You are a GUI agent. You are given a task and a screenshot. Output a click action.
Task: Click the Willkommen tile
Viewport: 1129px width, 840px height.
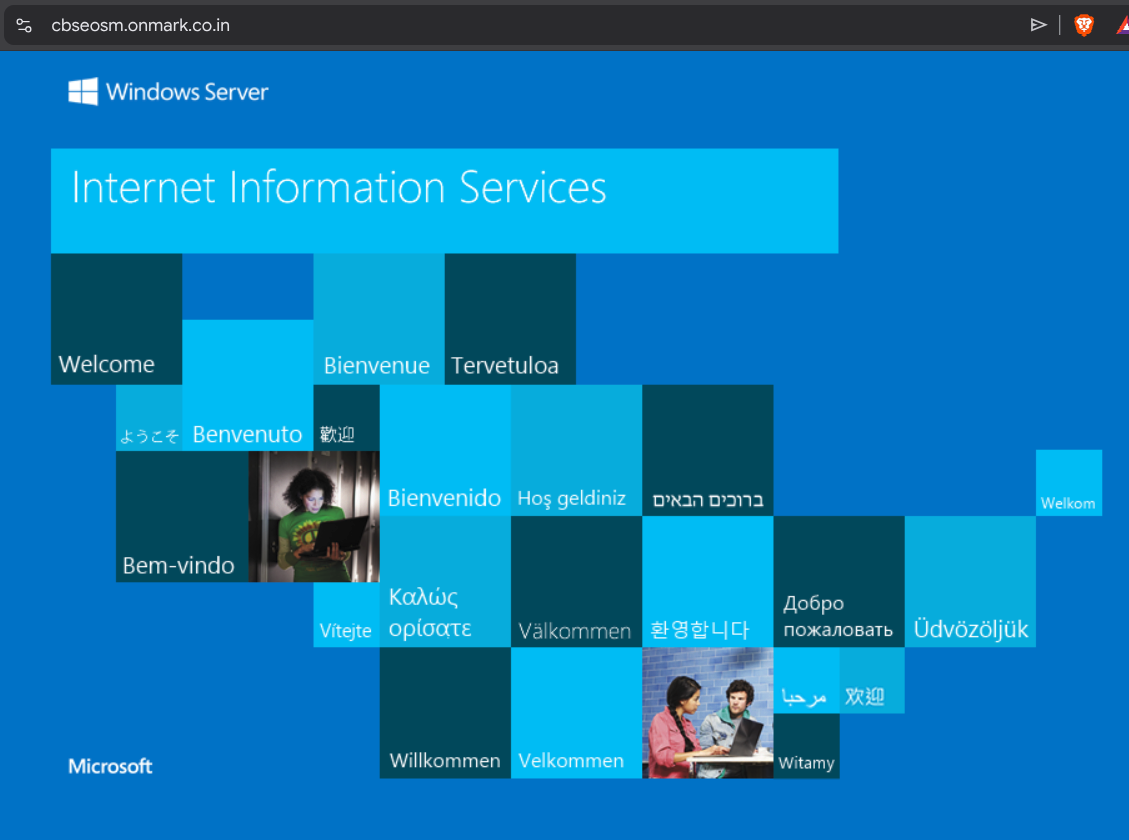coord(445,713)
